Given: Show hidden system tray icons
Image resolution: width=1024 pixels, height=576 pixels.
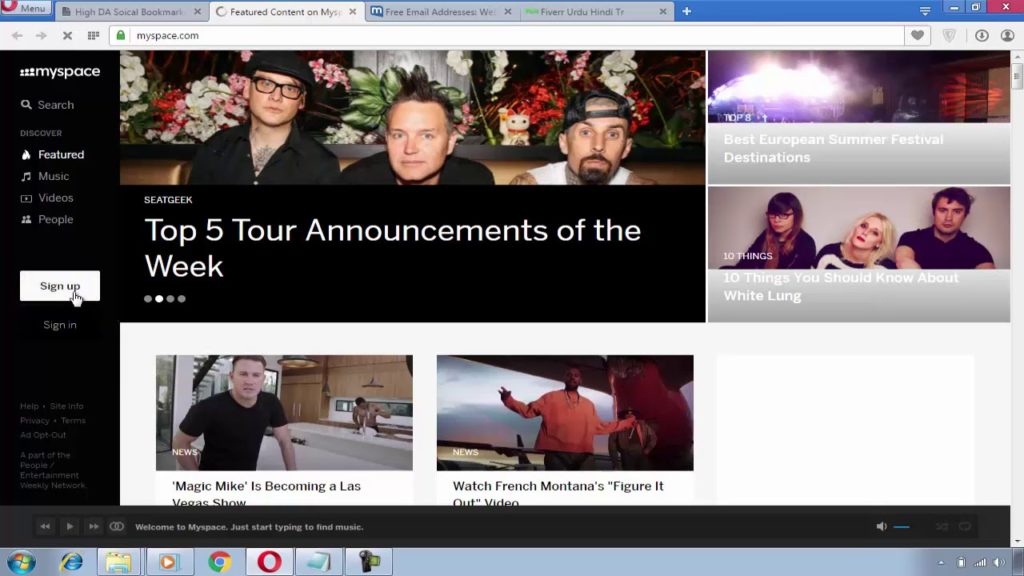Looking at the screenshot, I should point(941,563).
